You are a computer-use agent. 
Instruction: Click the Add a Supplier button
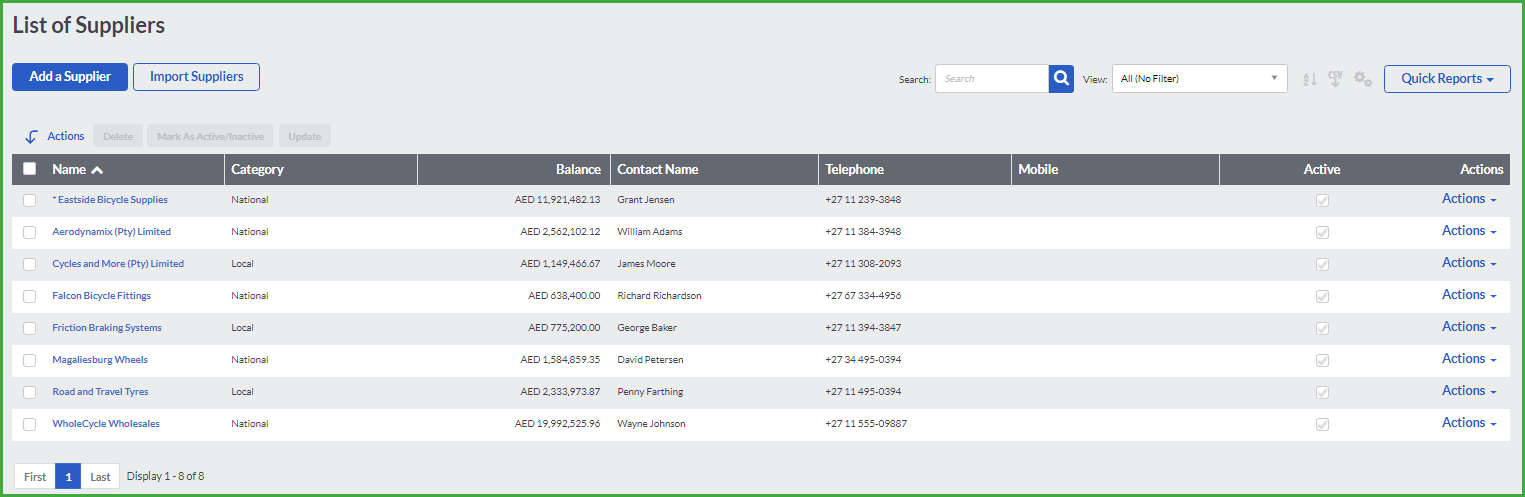70,77
